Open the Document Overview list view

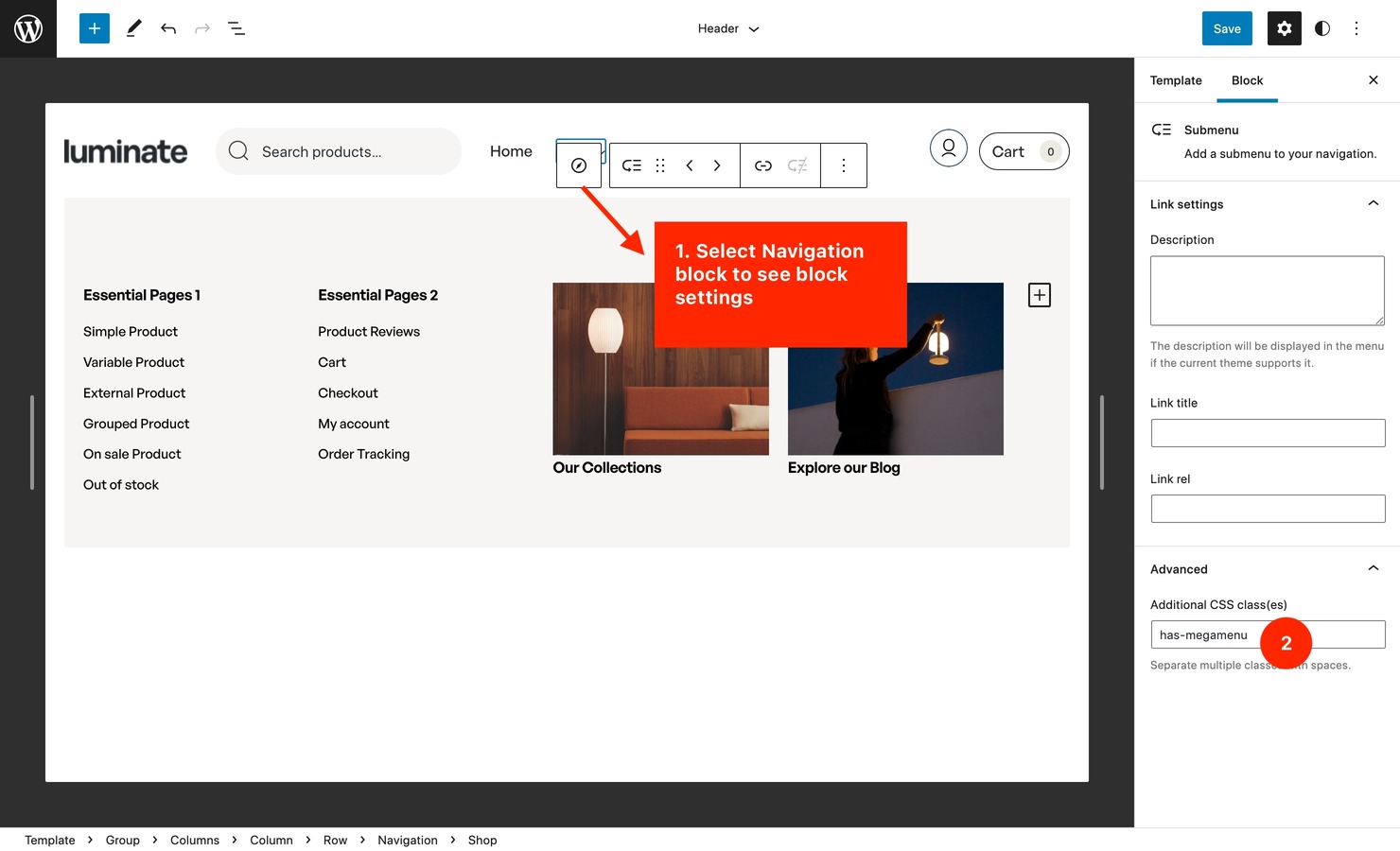236,28
